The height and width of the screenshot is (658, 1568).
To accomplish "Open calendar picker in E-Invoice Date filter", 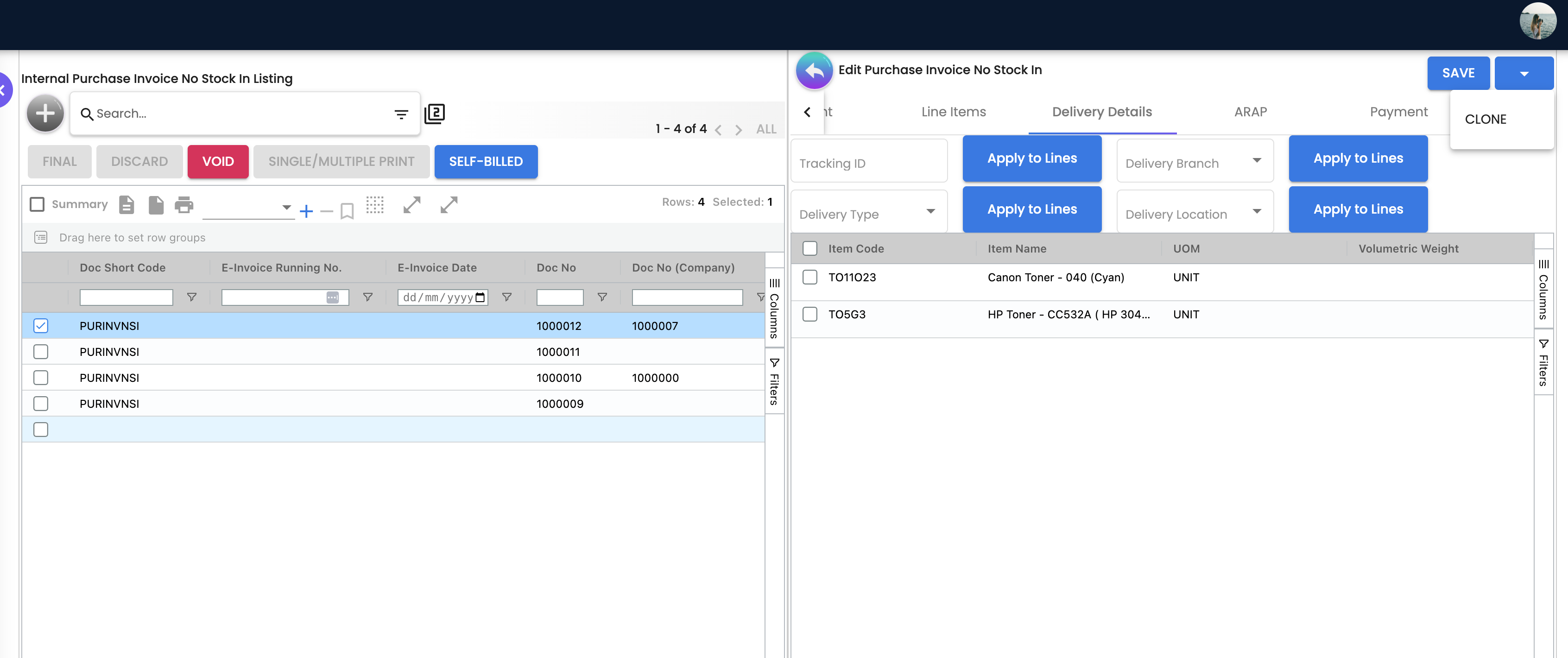I will pos(480,297).
